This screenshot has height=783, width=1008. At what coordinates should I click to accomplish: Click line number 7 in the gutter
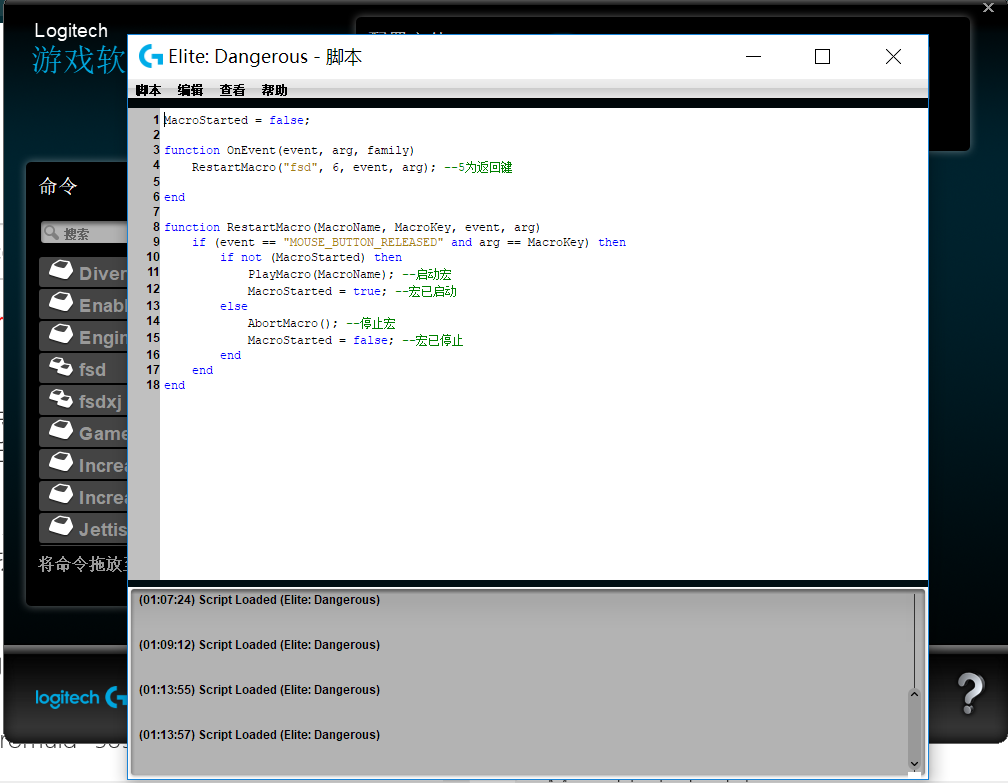(156, 212)
